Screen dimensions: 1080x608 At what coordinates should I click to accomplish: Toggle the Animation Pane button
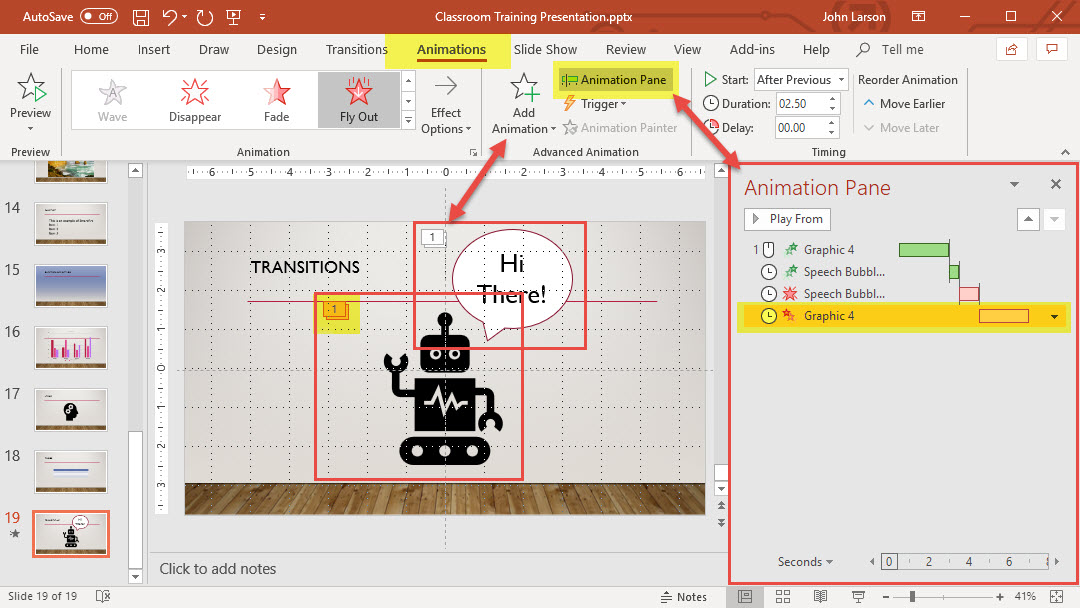614,80
